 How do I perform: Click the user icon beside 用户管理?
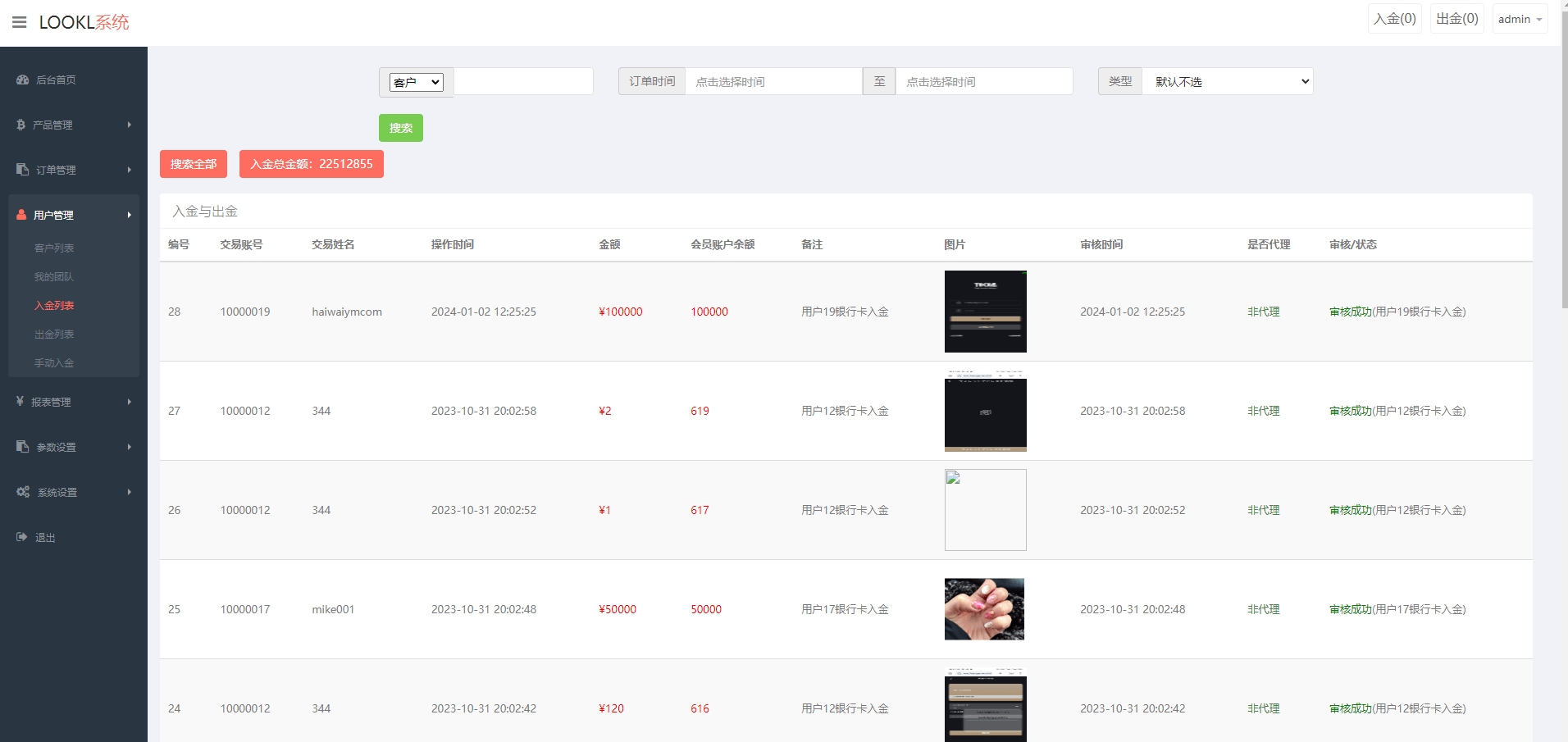coord(22,215)
